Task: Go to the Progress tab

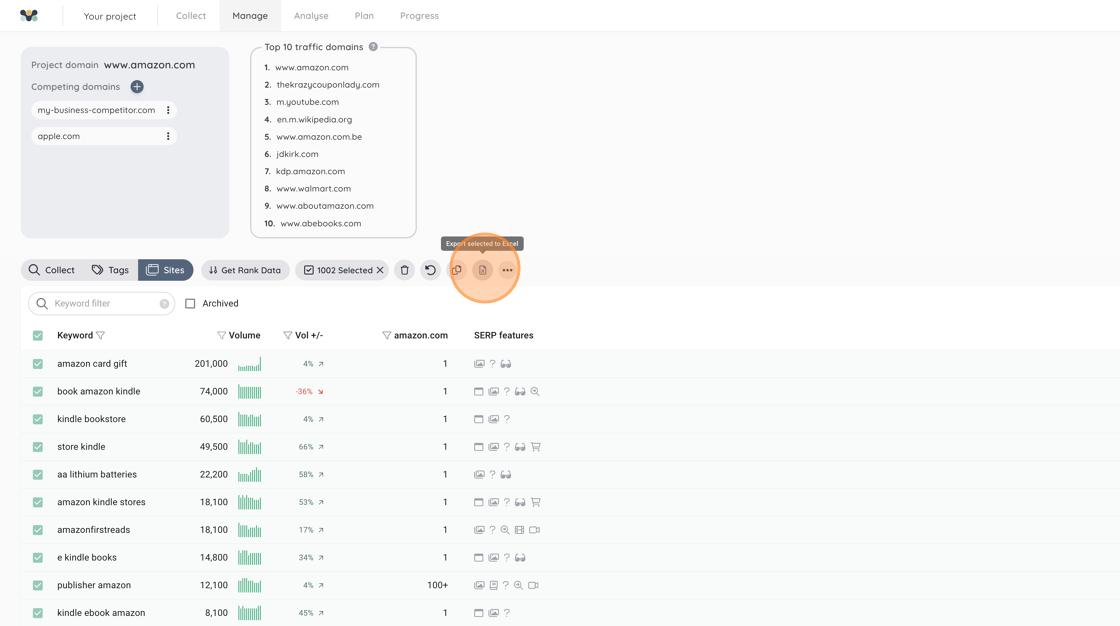Action: click(x=419, y=16)
